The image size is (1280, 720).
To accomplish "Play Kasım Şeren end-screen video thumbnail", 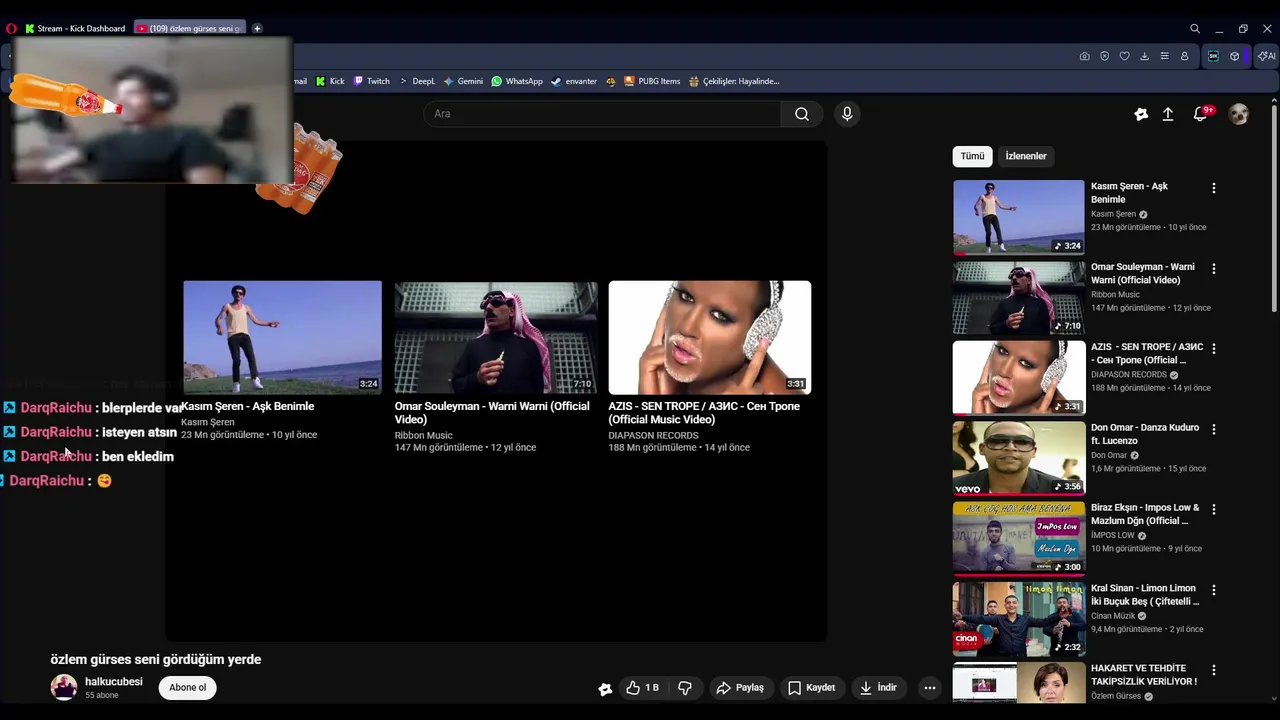I will click(x=282, y=337).
